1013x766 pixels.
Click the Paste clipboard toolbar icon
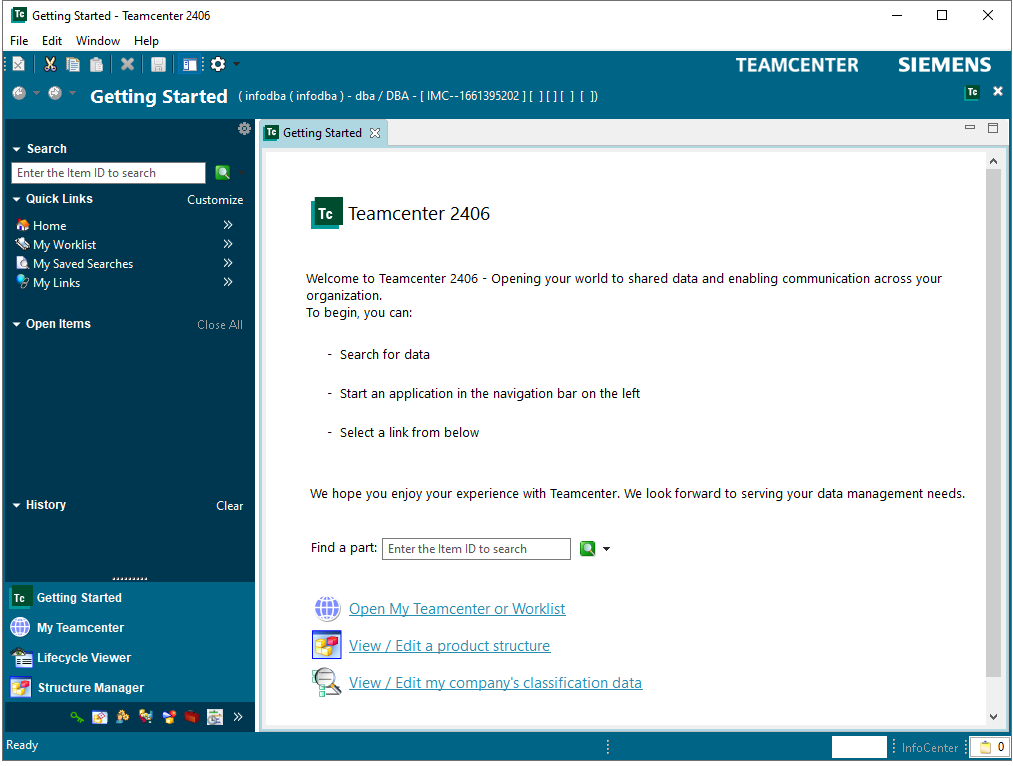96,64
